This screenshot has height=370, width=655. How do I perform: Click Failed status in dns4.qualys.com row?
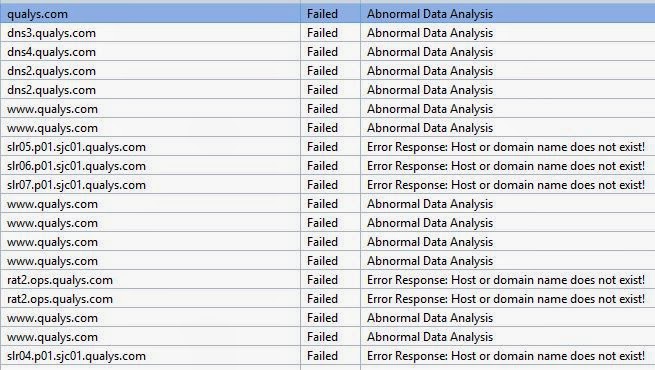[x=322, y=52]
